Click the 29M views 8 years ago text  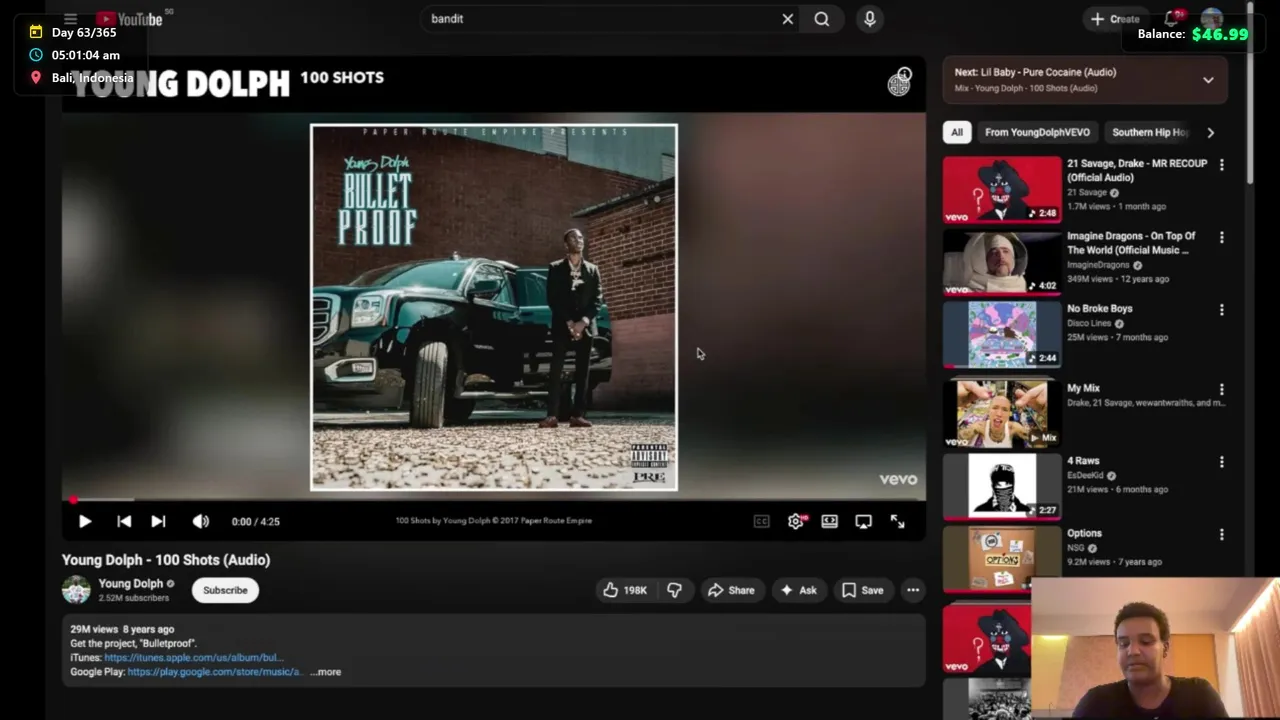point(122,629)
